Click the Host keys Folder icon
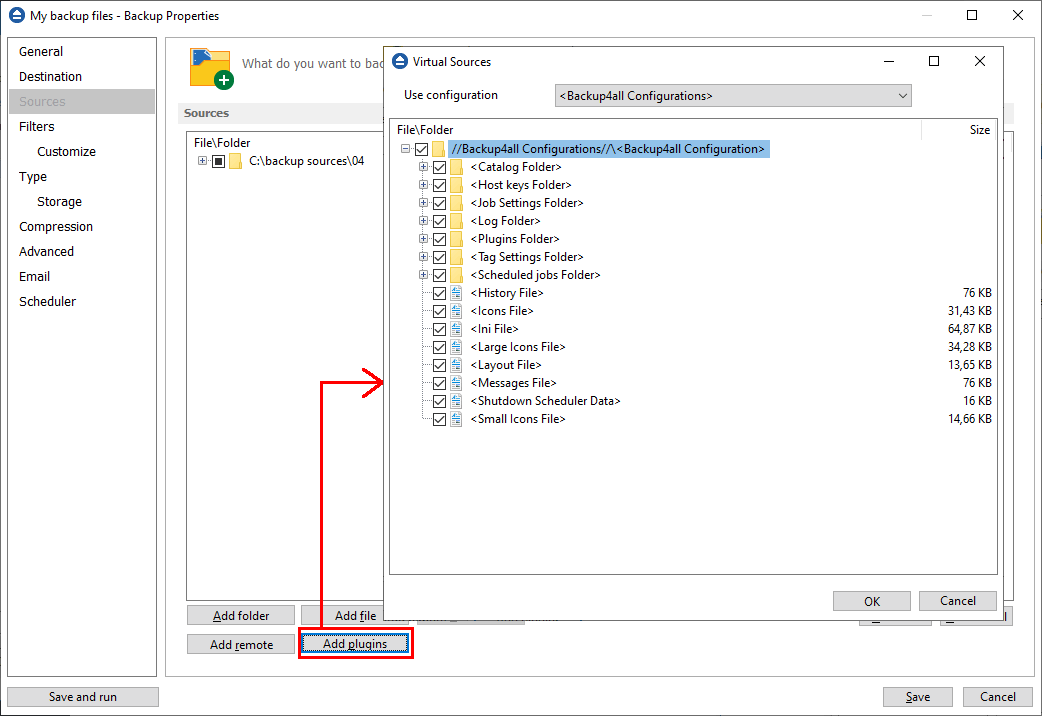The image size is (1042, 716). coord(456,185)
